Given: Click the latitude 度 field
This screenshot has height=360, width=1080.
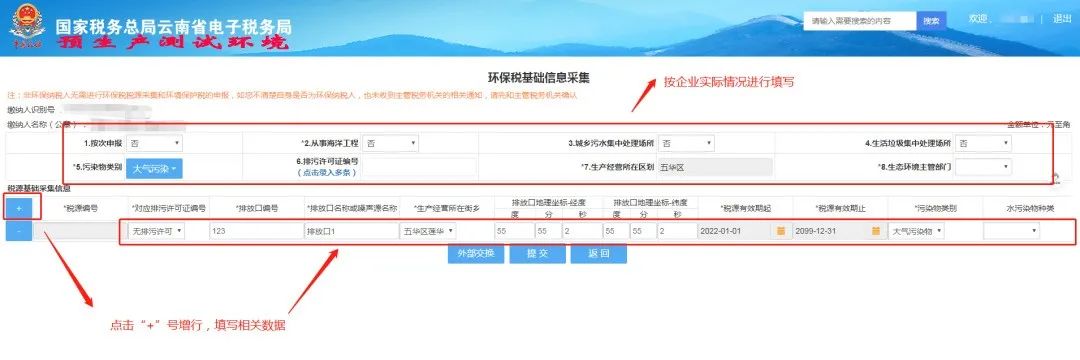Looking at the screenshot, I should click(x=615, y=231).
